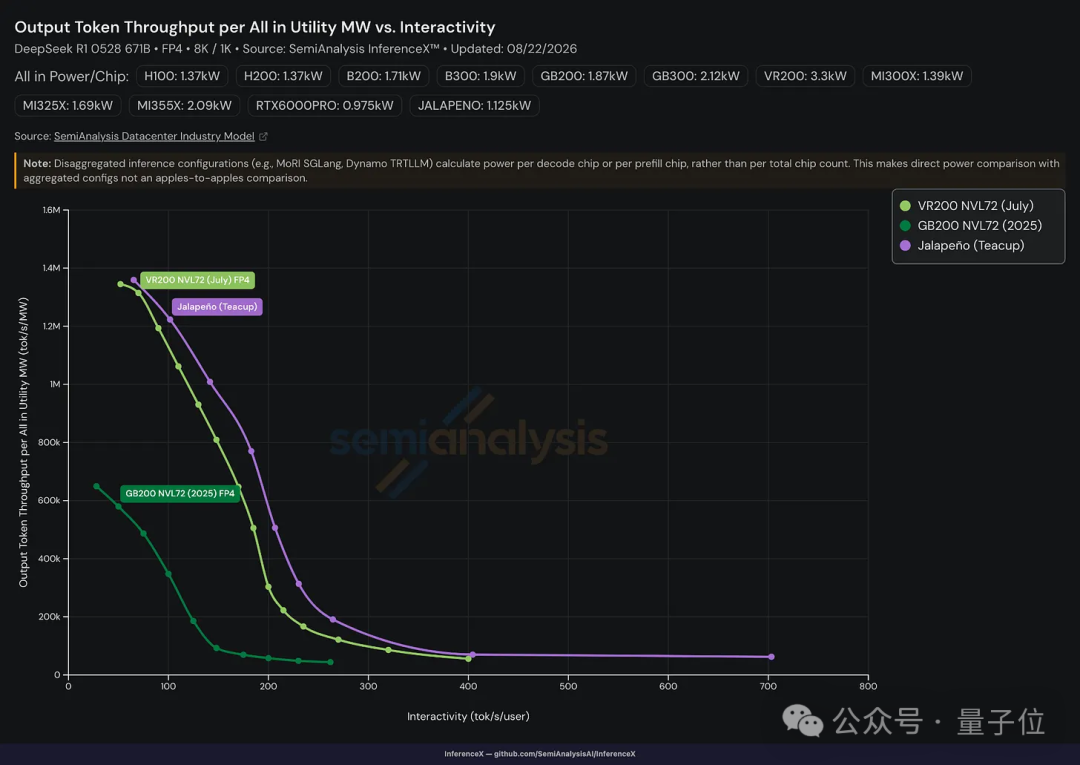Pick the MI355X: 2.09kW chip
Screen dimensions: 1080x765
(x=184, y=105)
